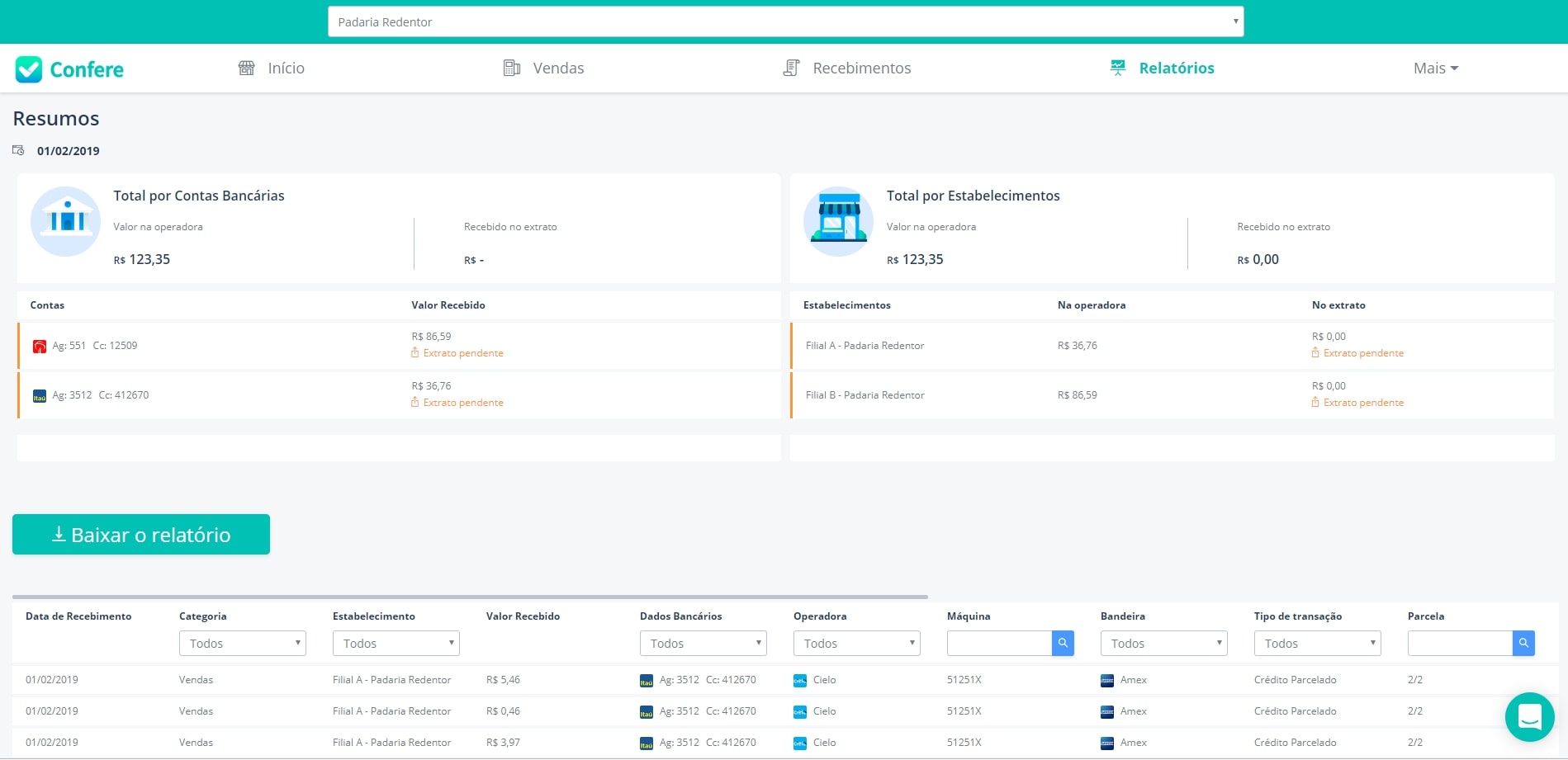This screenshot has width=1568, height=760.
Task: Click the Relatórios chart icon in the navigation
Action: tap(1118, 68)
